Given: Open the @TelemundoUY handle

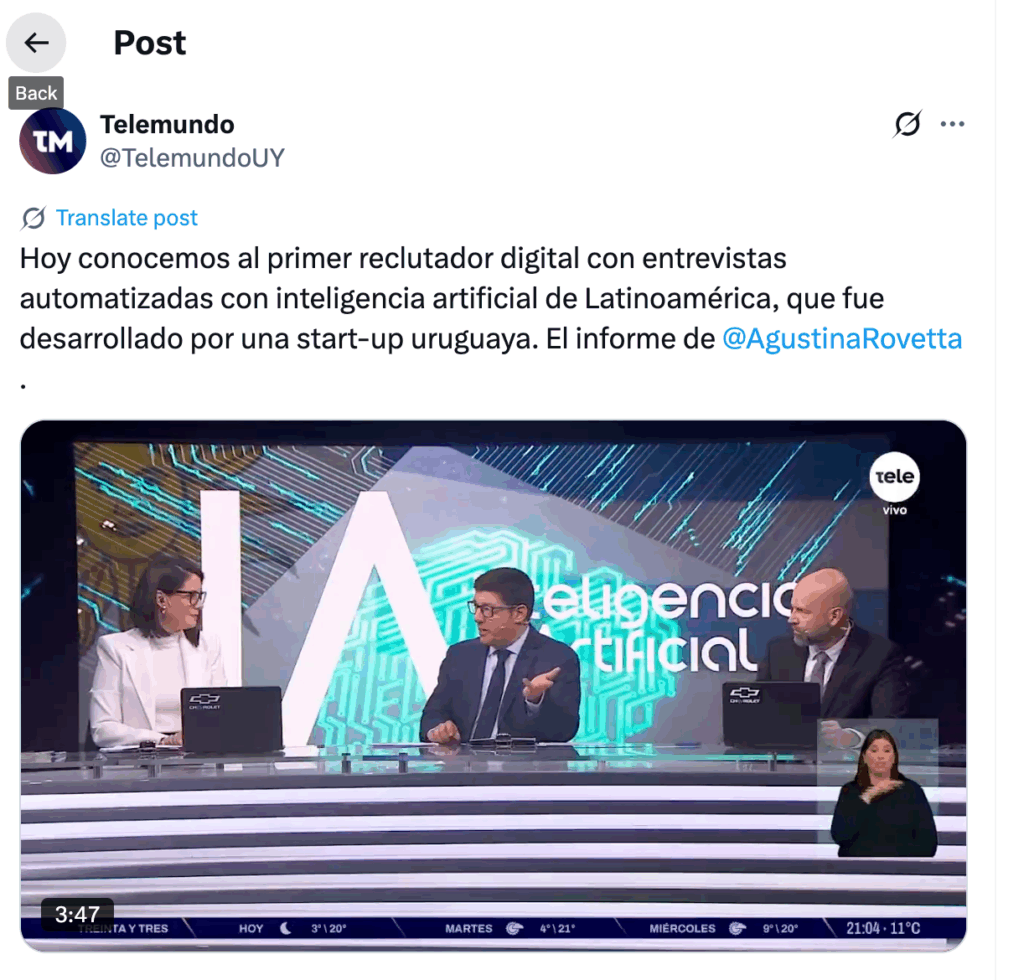Looking at the screenshot, I should pyautogui.click(x=192, y=158).
